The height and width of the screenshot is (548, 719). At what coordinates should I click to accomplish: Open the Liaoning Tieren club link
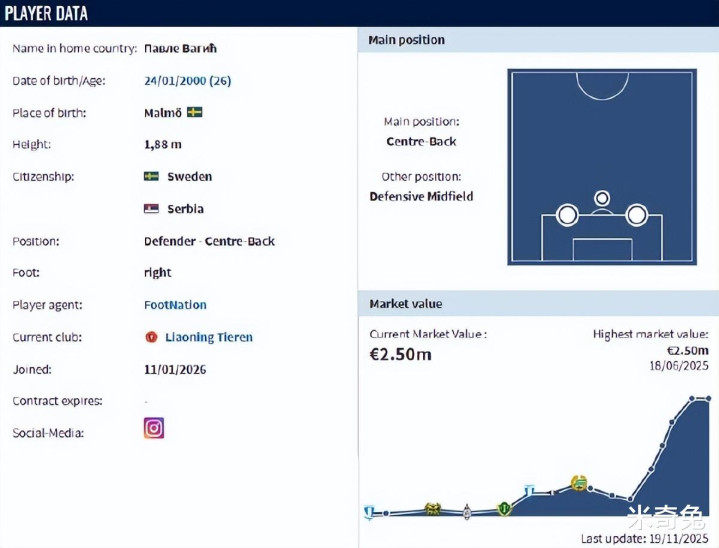(x=209, y=337)
